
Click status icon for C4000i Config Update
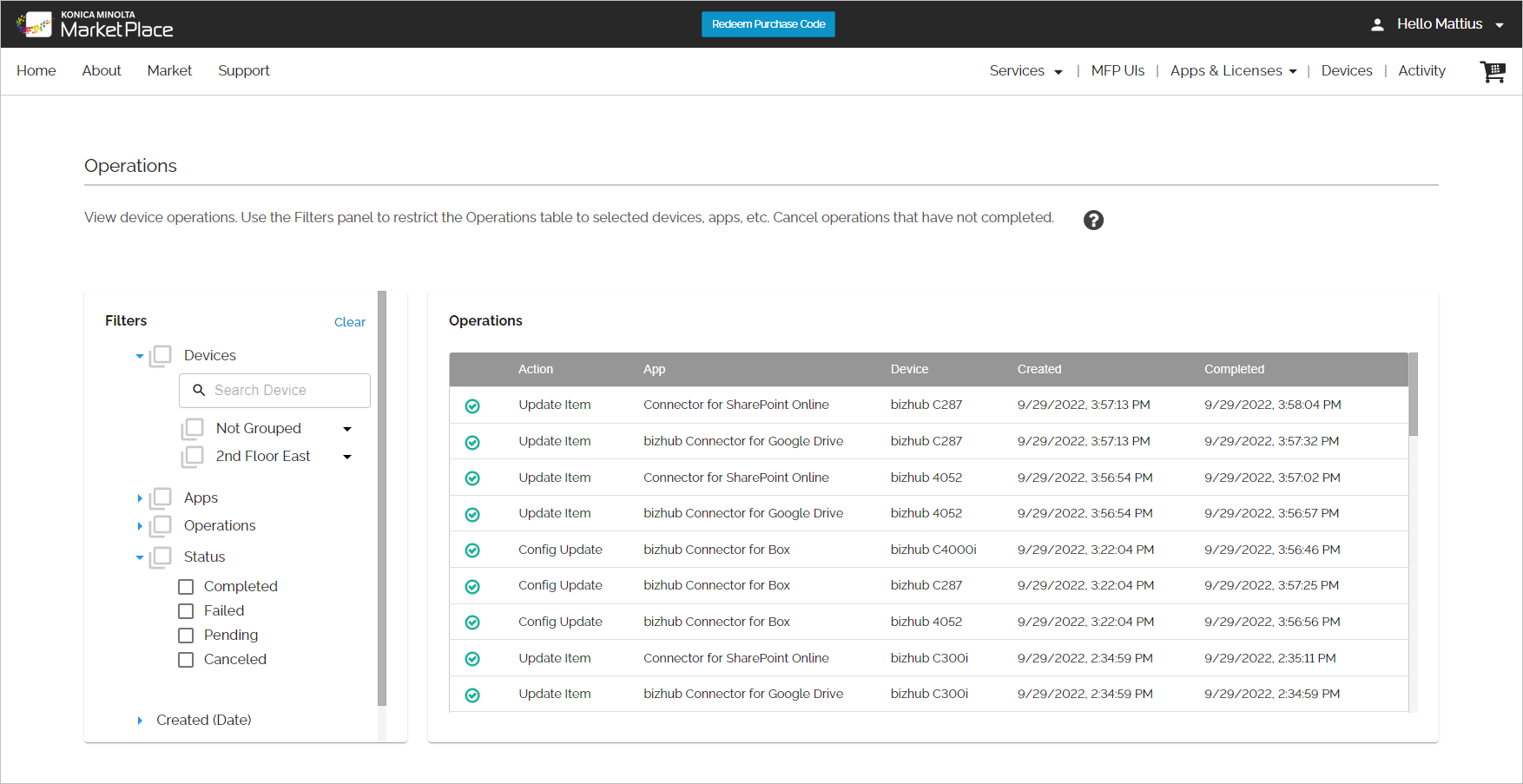click(x=472, y=550)
